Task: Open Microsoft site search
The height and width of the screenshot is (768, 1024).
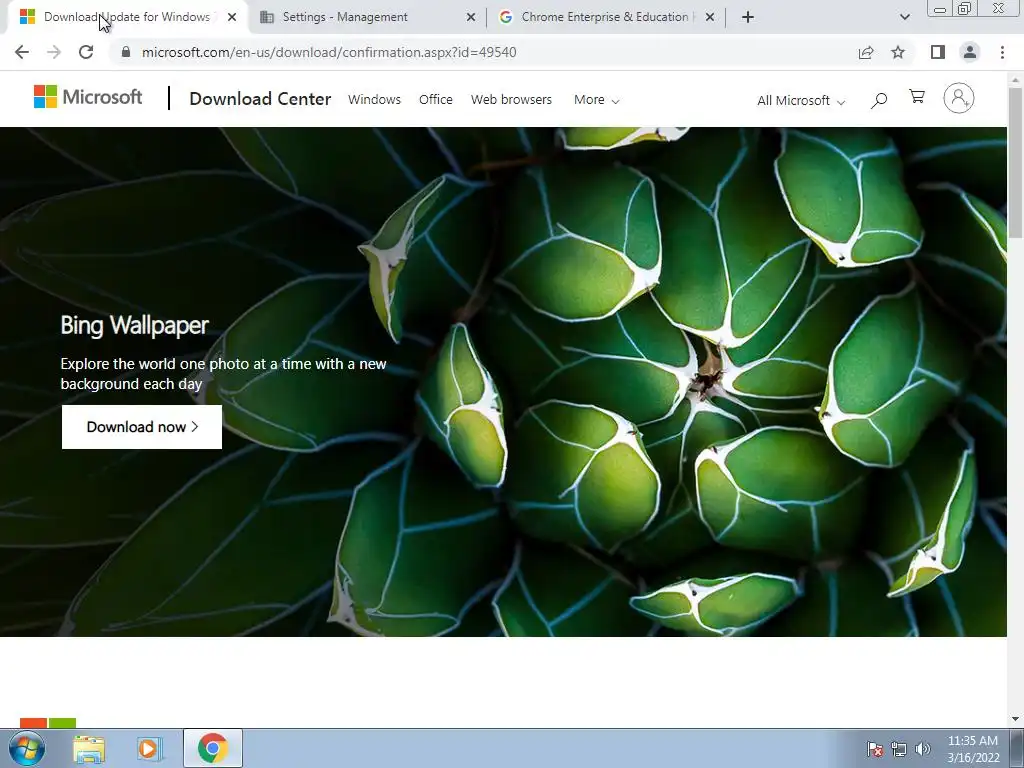Action: click(x=879, y=100)
